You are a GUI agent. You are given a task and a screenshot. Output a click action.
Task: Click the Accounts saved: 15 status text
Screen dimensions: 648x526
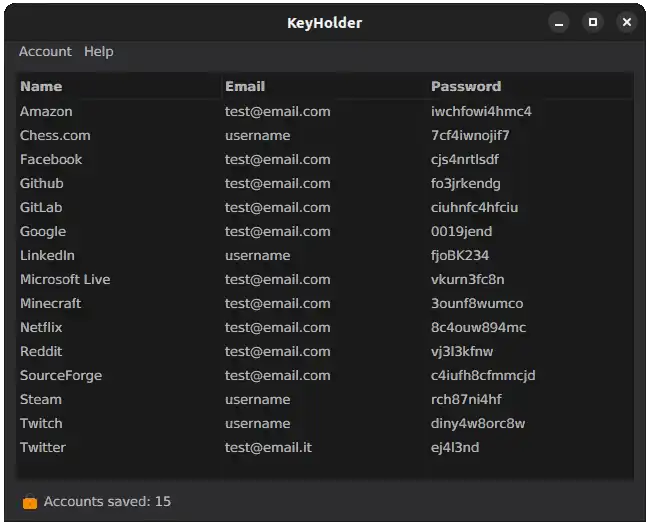coord(107,502)
